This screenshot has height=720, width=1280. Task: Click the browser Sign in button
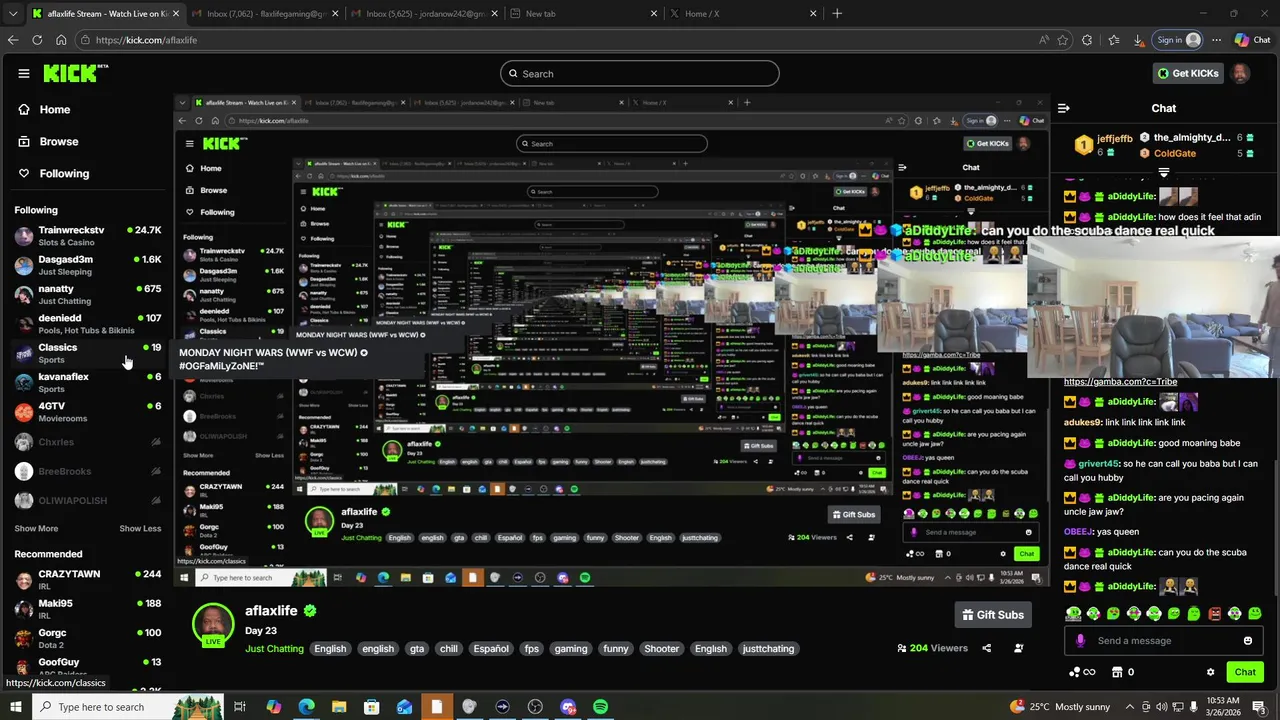coord(1179,40)
